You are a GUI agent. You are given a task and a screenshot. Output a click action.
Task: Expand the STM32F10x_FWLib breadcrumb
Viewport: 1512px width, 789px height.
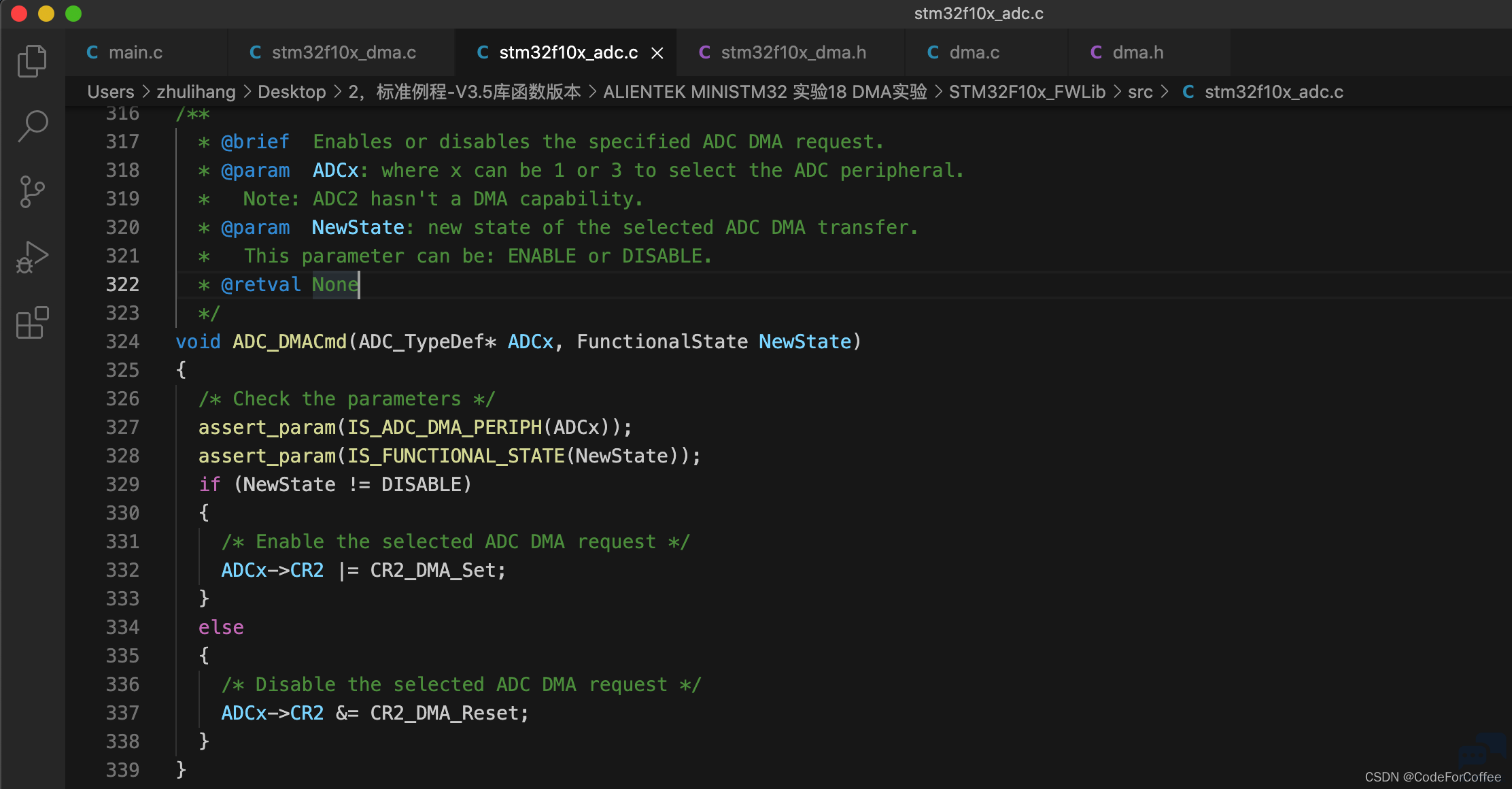tap(1027, 92)
